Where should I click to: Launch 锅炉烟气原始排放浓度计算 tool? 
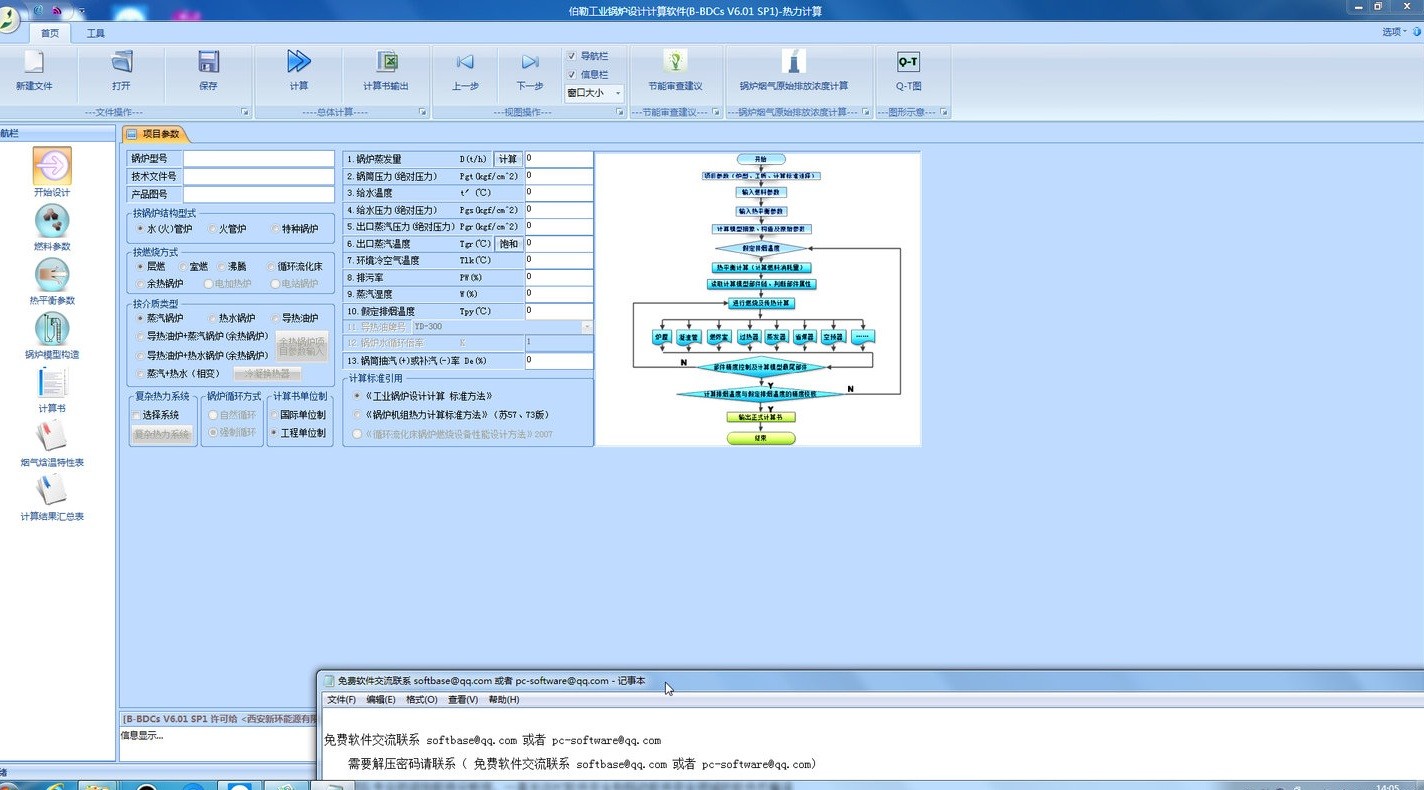point(793,70)
